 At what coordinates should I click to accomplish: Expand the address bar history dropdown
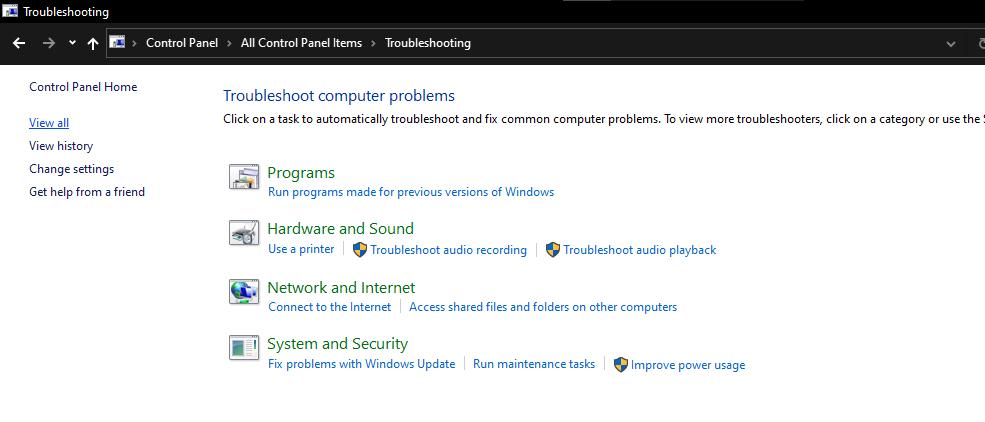tap(950, 43)
